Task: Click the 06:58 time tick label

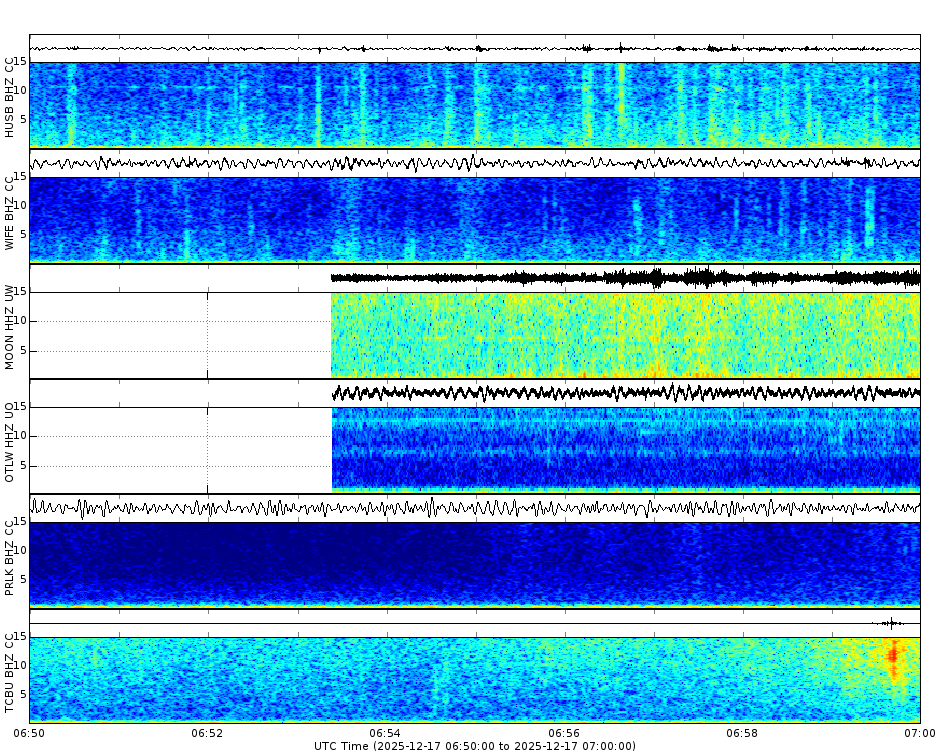Action: [740, 731]
